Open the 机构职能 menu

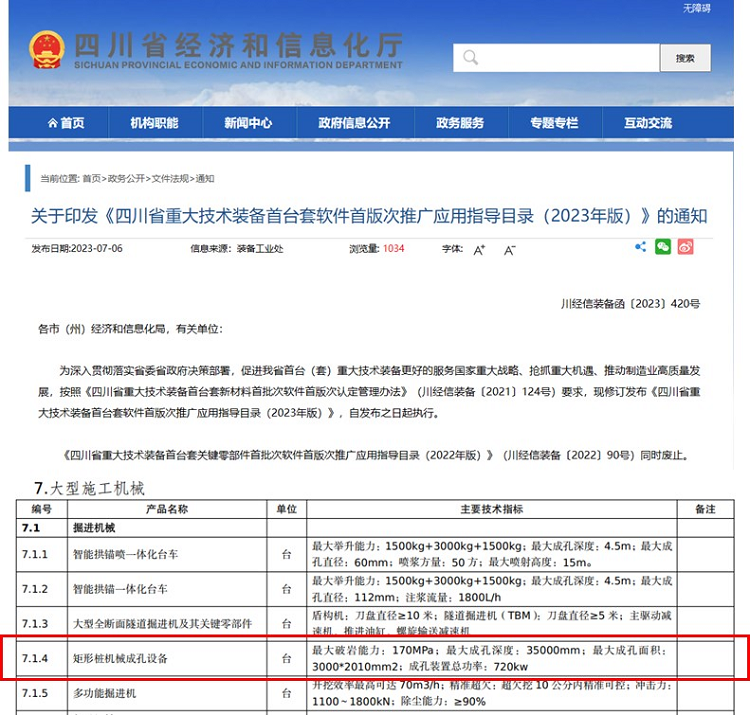(x=154, y=123)
